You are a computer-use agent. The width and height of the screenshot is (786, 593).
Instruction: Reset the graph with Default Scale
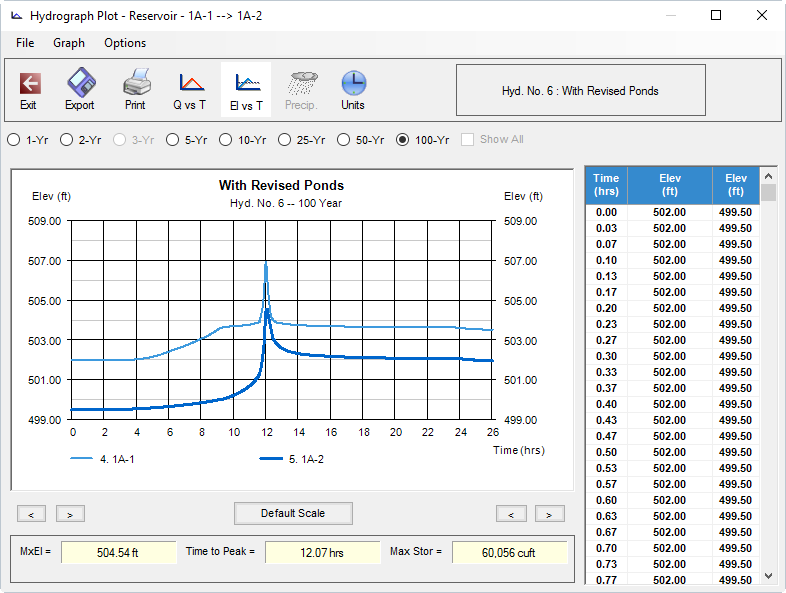click(x=293, y=513)
